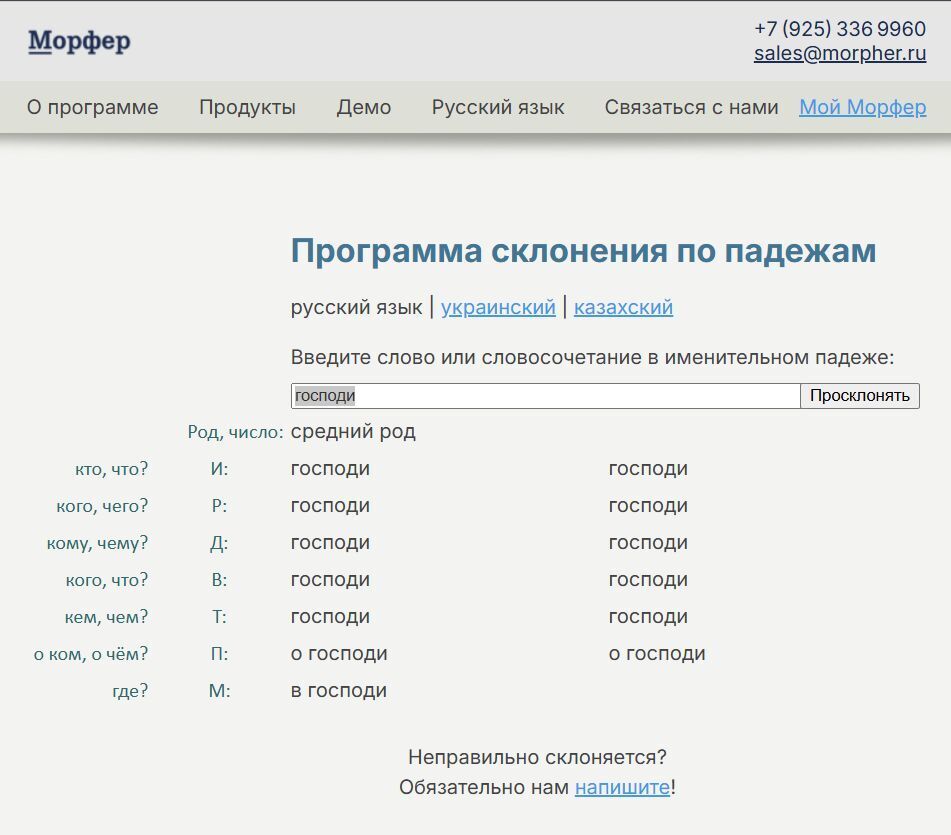Click the средний род result text
Image resolution: width=951 pixels, height=835 pixels.
click(353, 432)
